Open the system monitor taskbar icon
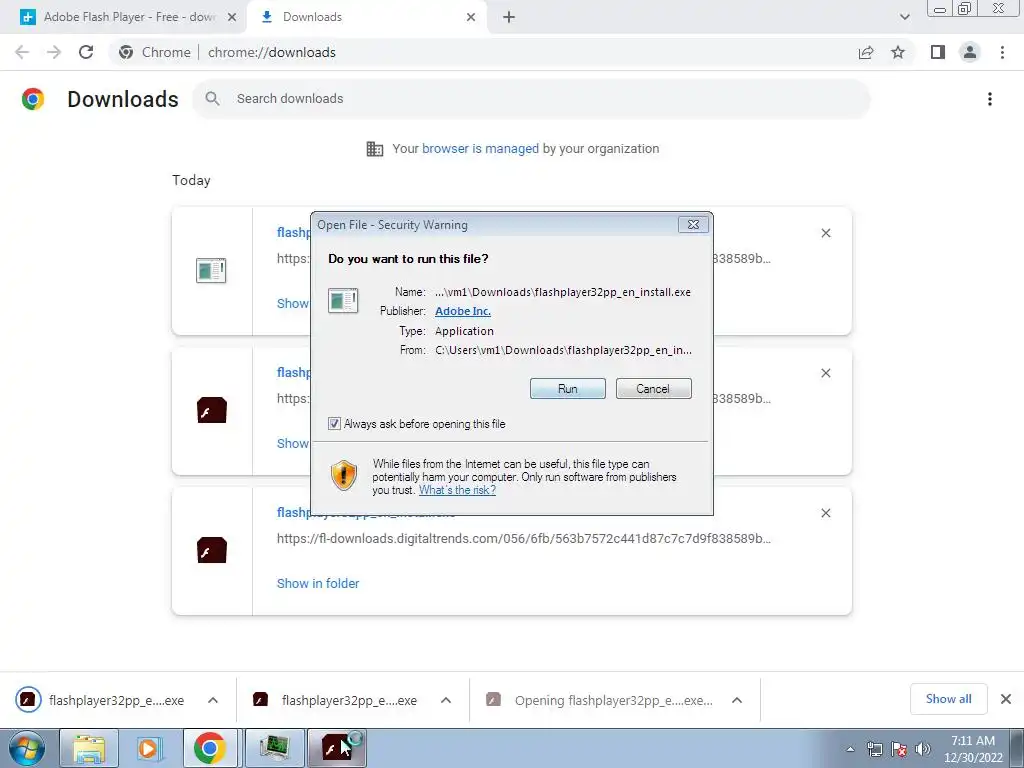 (274, 748)
